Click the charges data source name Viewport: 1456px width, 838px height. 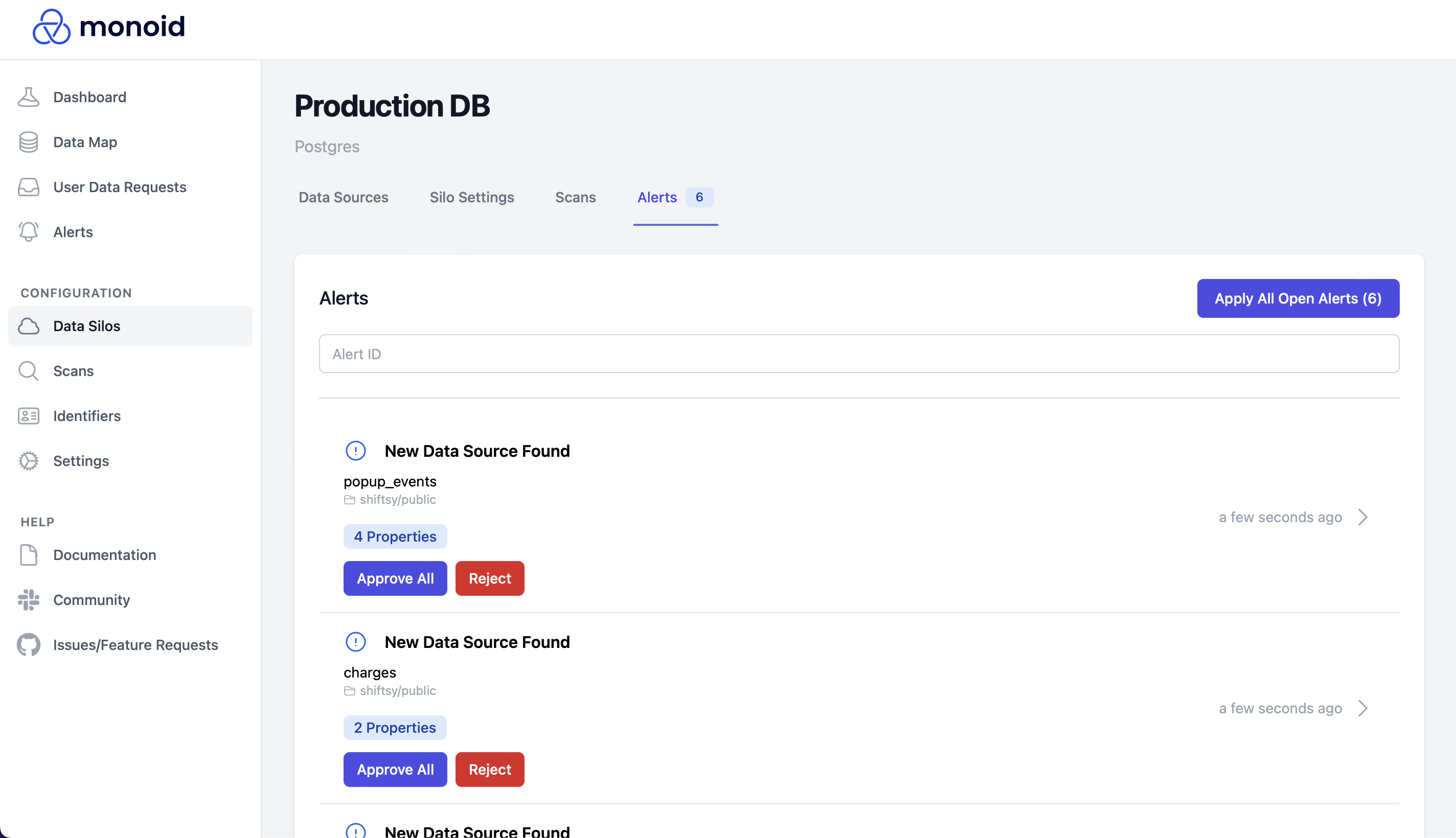coord(370,672)
